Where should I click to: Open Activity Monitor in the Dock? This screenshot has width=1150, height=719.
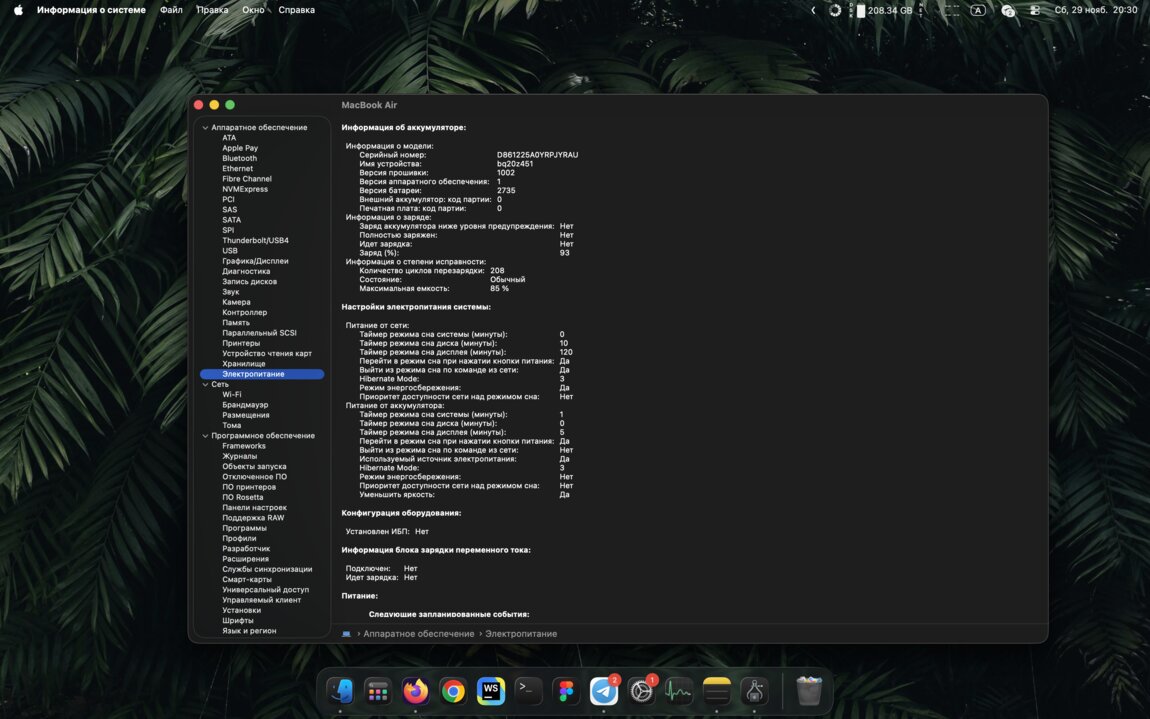[x=679, y=691]
